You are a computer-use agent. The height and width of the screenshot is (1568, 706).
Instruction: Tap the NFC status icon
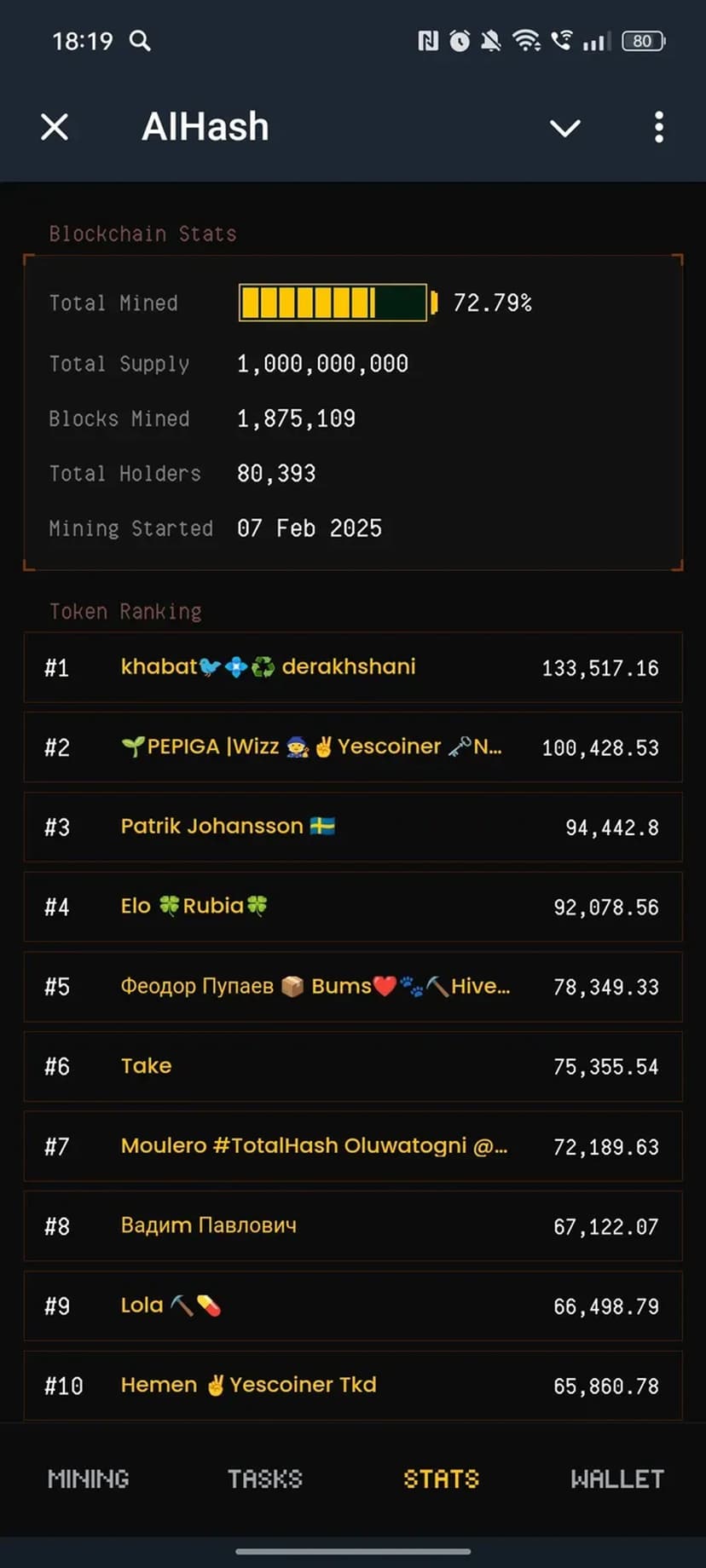(x=427, y=41)
